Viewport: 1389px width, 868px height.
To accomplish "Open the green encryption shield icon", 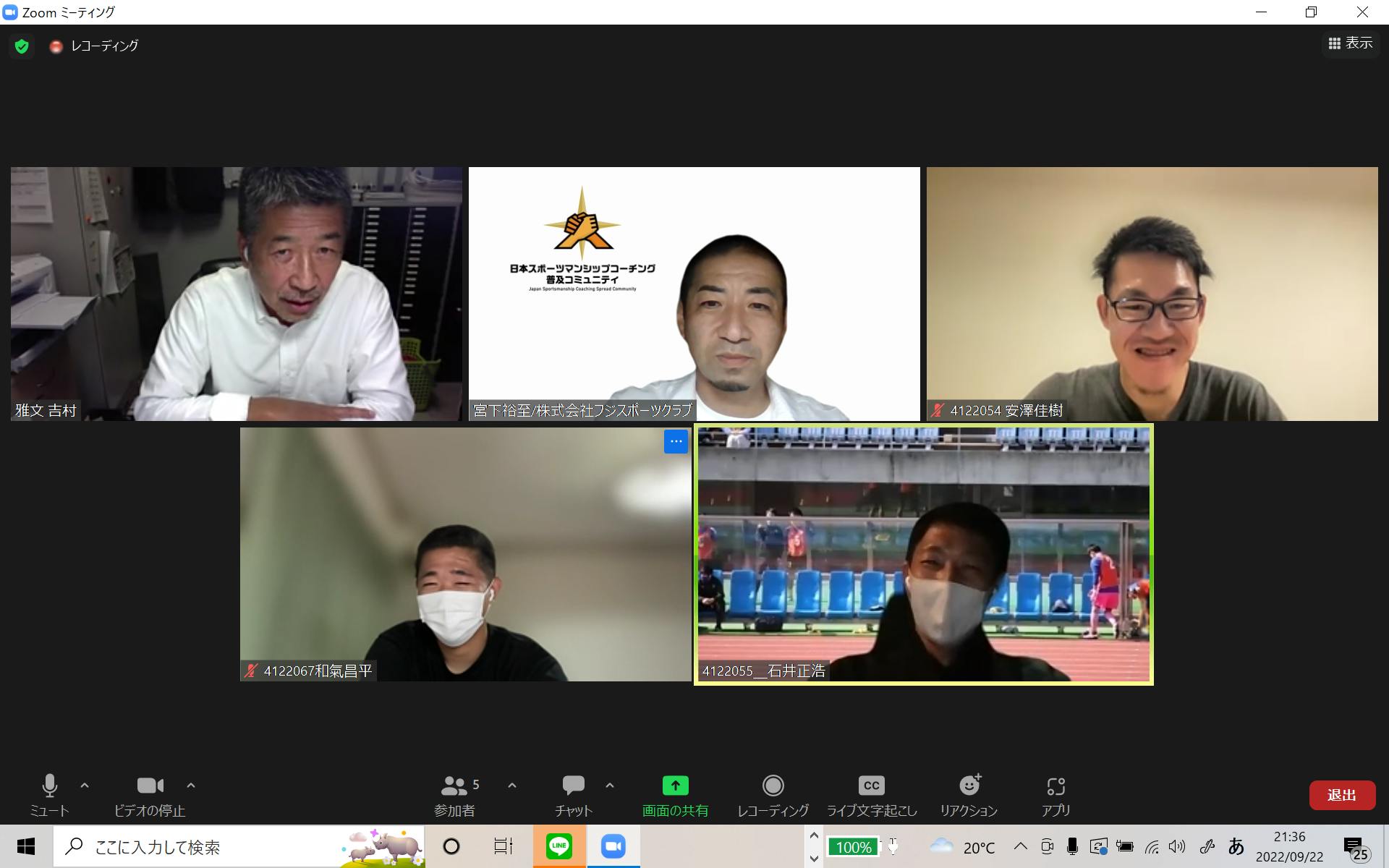I will click(x=22, y=46).
